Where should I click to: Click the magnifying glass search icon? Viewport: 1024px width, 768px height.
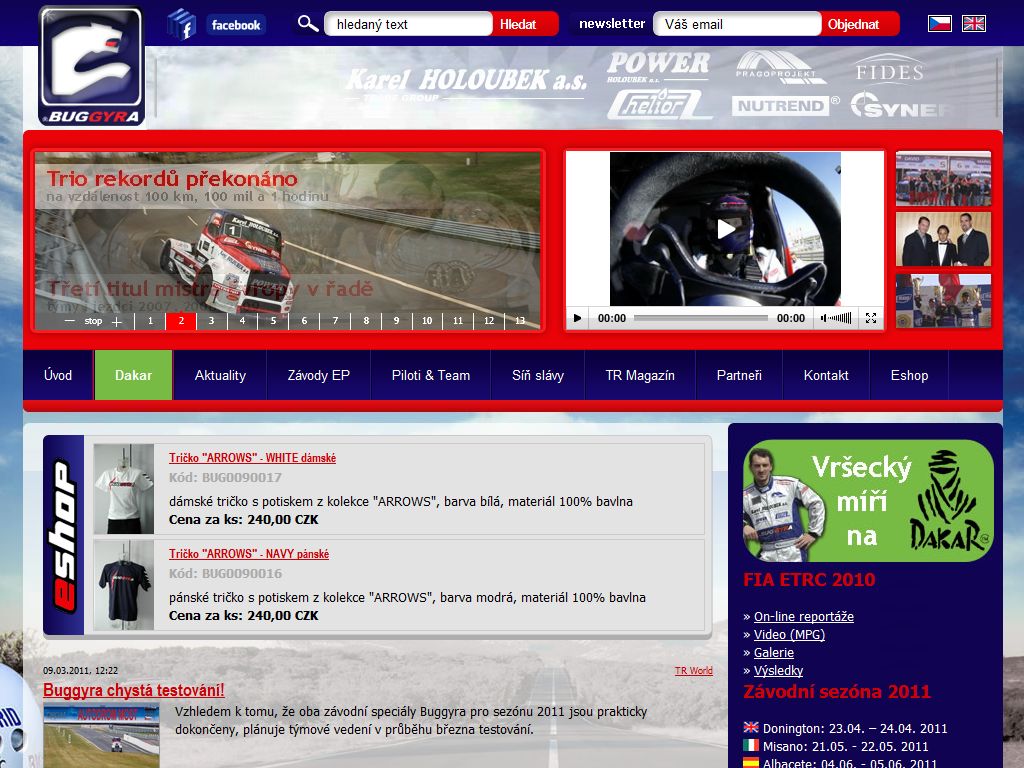[308, 24]
